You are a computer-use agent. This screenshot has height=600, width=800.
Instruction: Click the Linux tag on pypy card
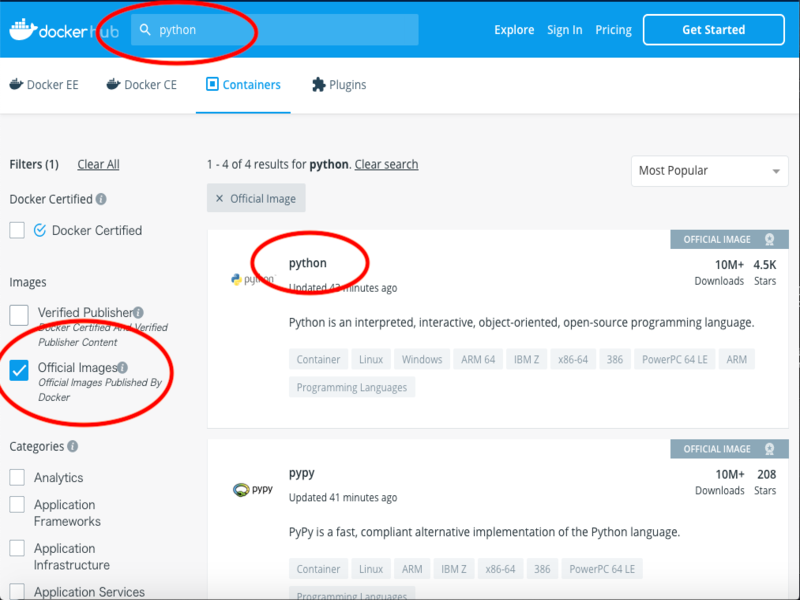[x=371, y=569]
